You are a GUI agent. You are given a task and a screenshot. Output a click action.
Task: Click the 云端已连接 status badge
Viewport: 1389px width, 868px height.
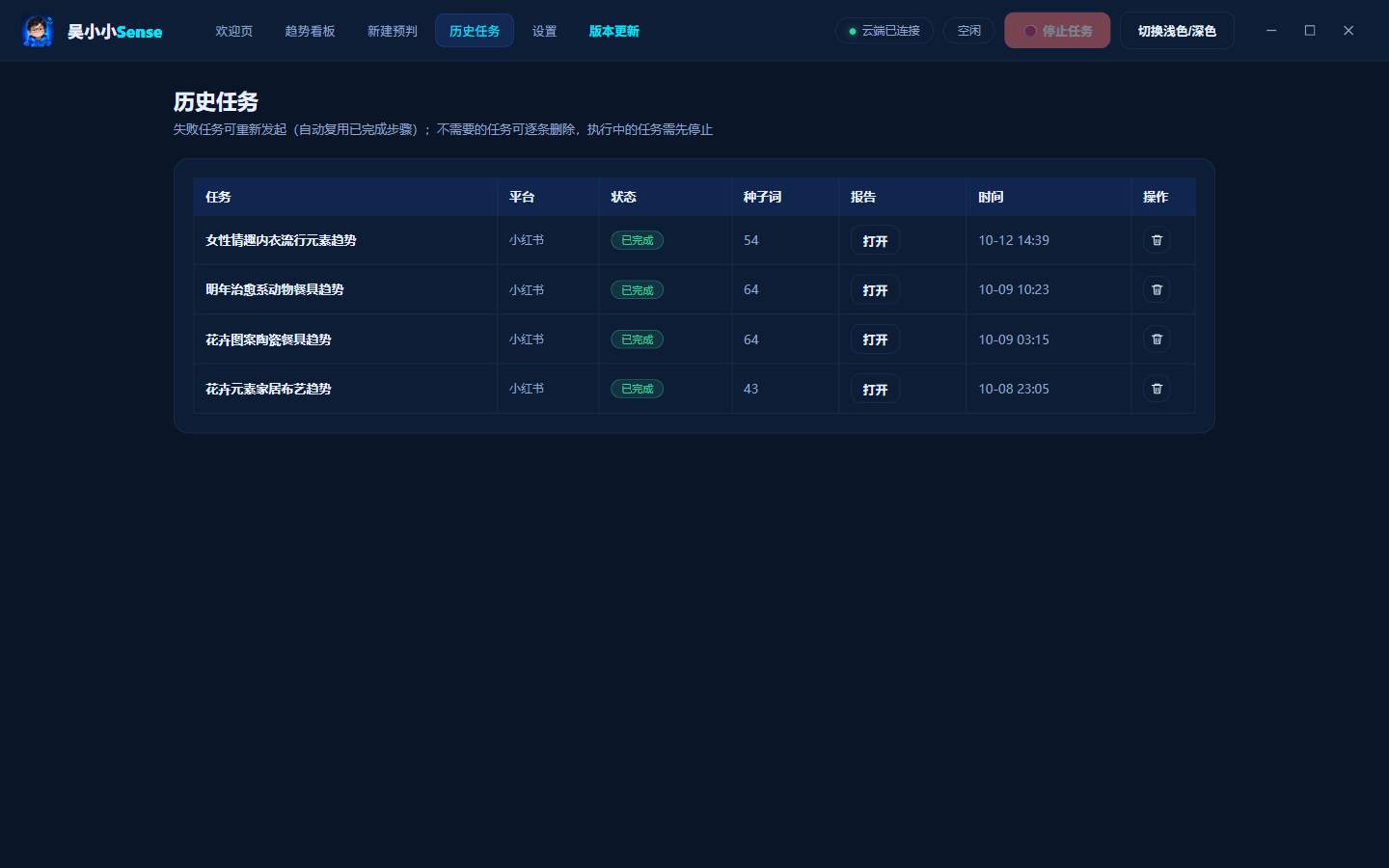(x=885, y=31)
